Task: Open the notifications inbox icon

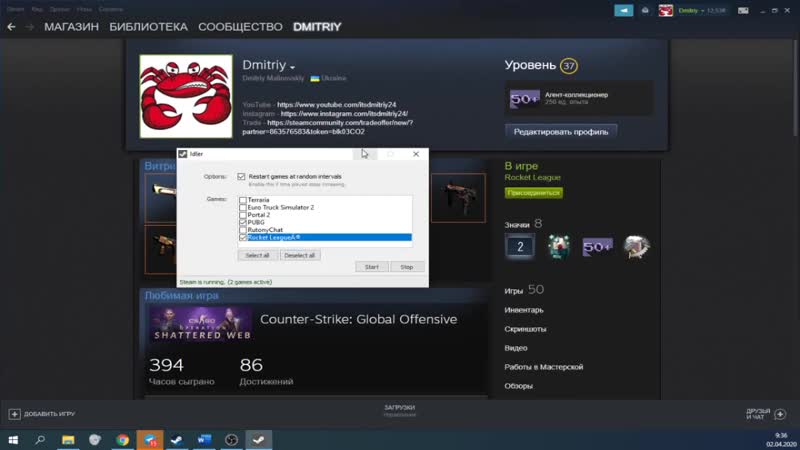Action: [x=645, y=10]
